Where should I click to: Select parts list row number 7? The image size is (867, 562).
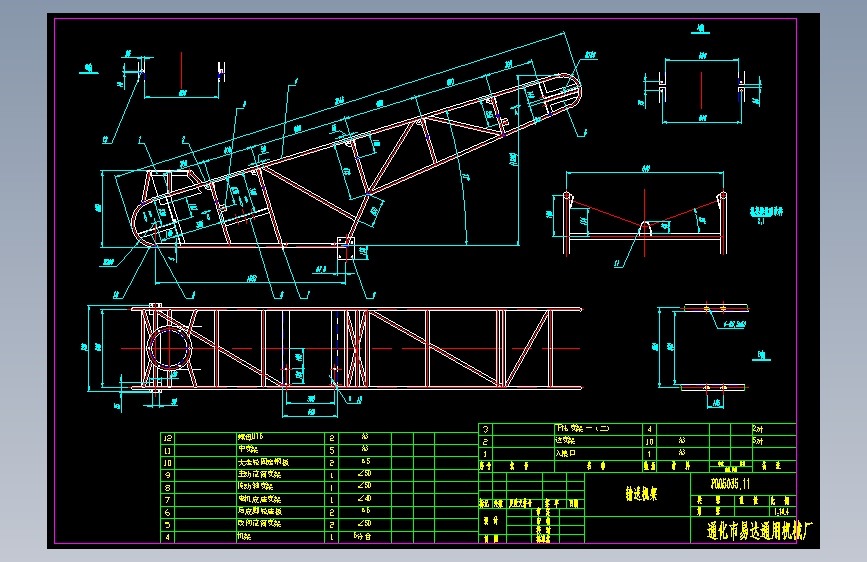click(168, 499)
